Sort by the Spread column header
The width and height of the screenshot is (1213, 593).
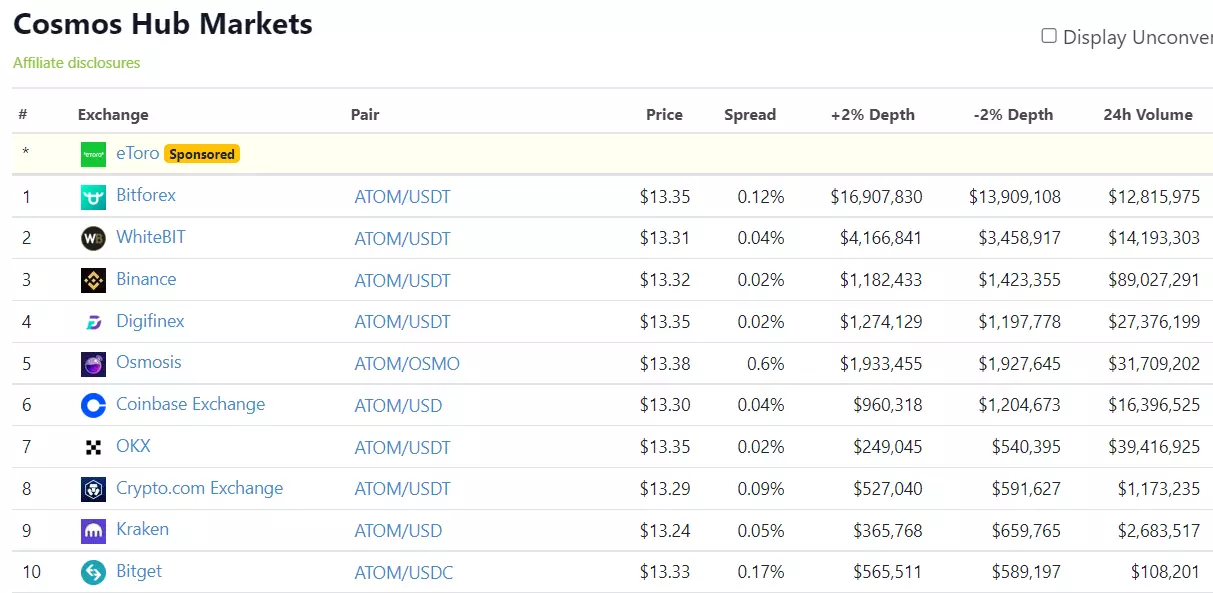point(749,115)
